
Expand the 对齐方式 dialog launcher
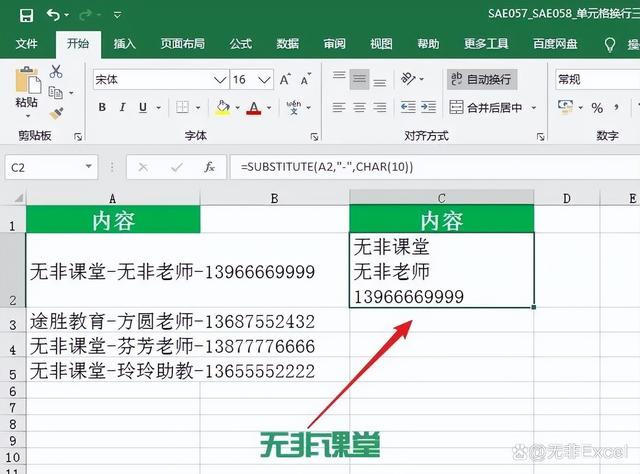click(540, 137)
